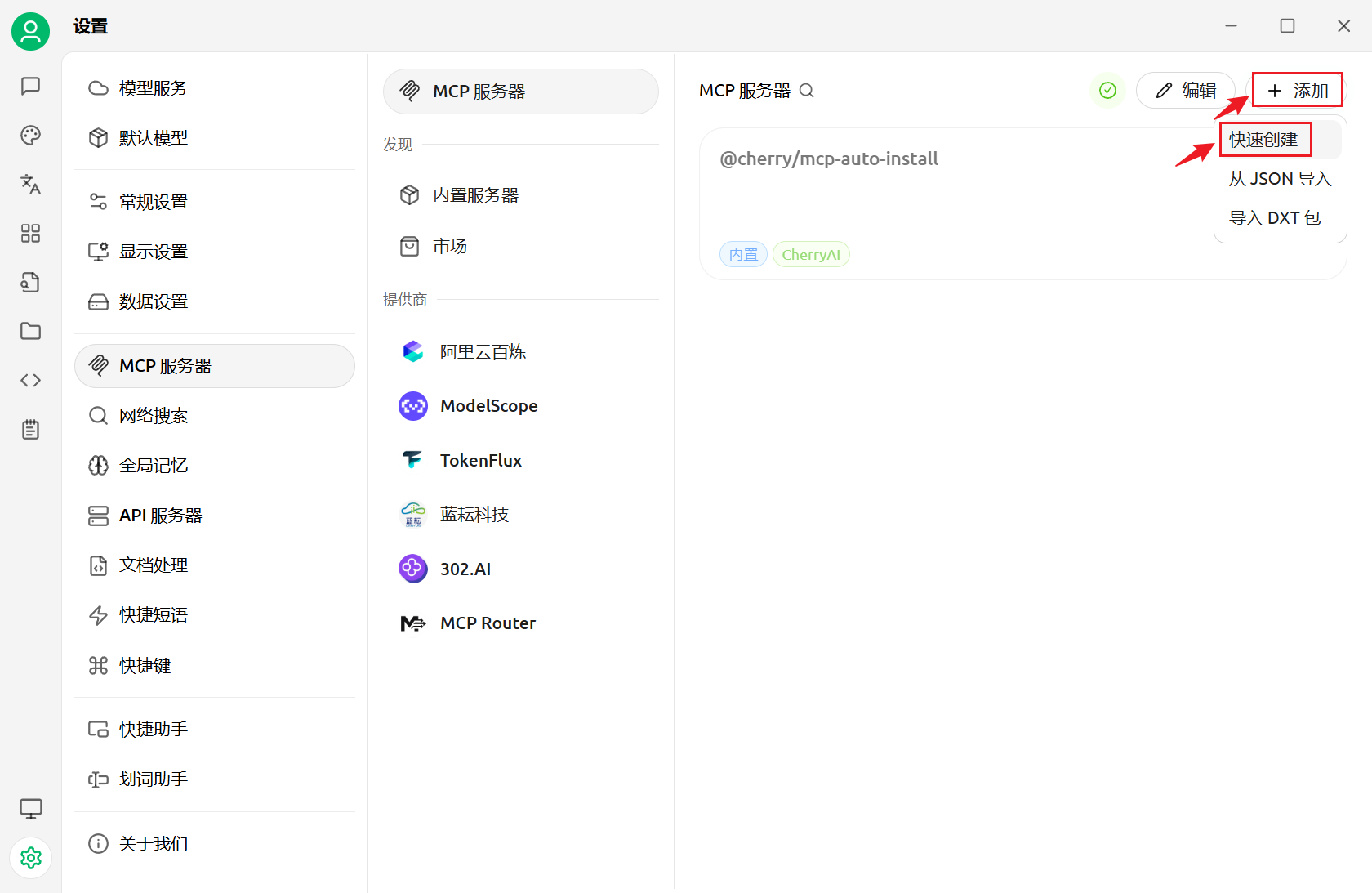This screenshot has width=1372, height=893.
Task: Select TokenFlux provider
Action: click(x=521, y=461)
